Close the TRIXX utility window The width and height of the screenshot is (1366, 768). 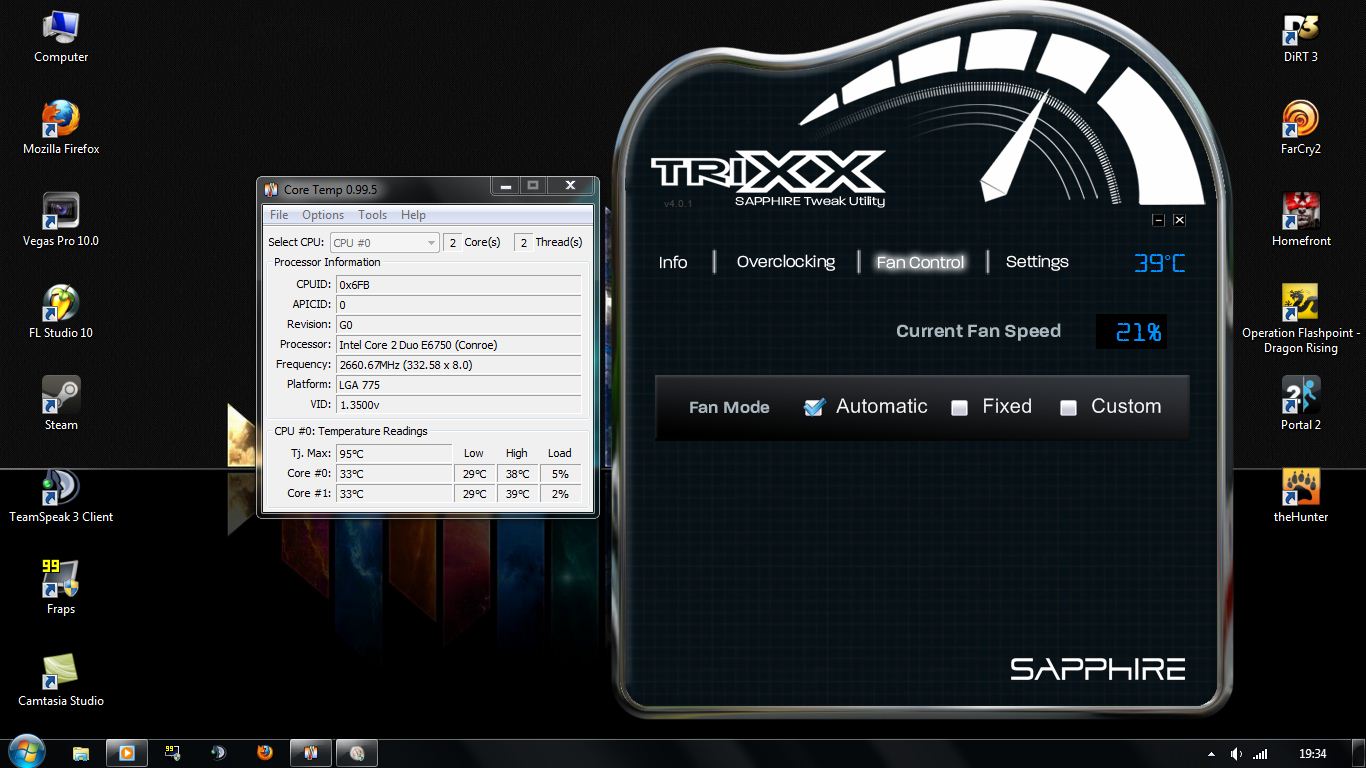tap(1179, 220)
